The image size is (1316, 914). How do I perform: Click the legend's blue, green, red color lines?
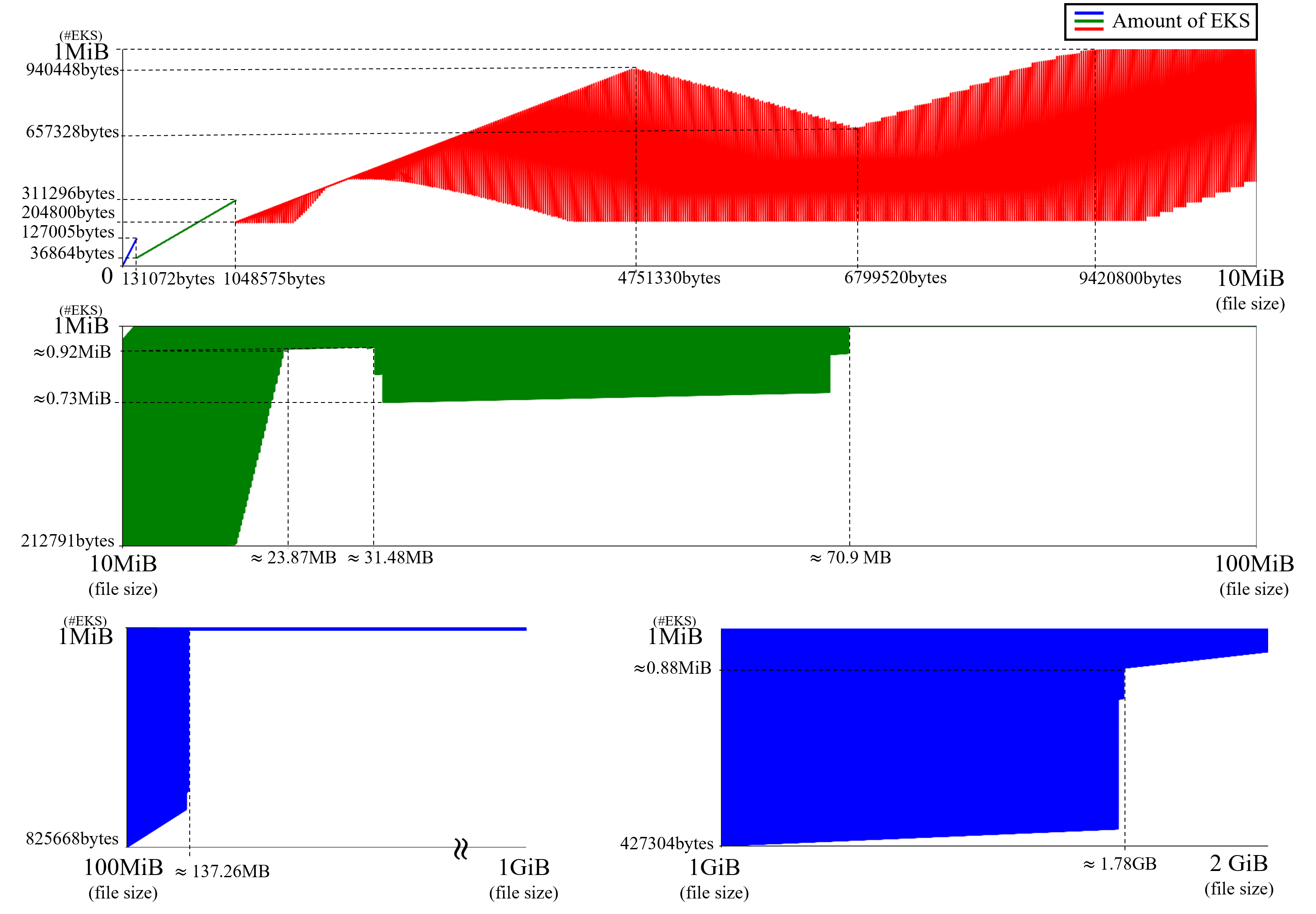tap(1088, 21)
